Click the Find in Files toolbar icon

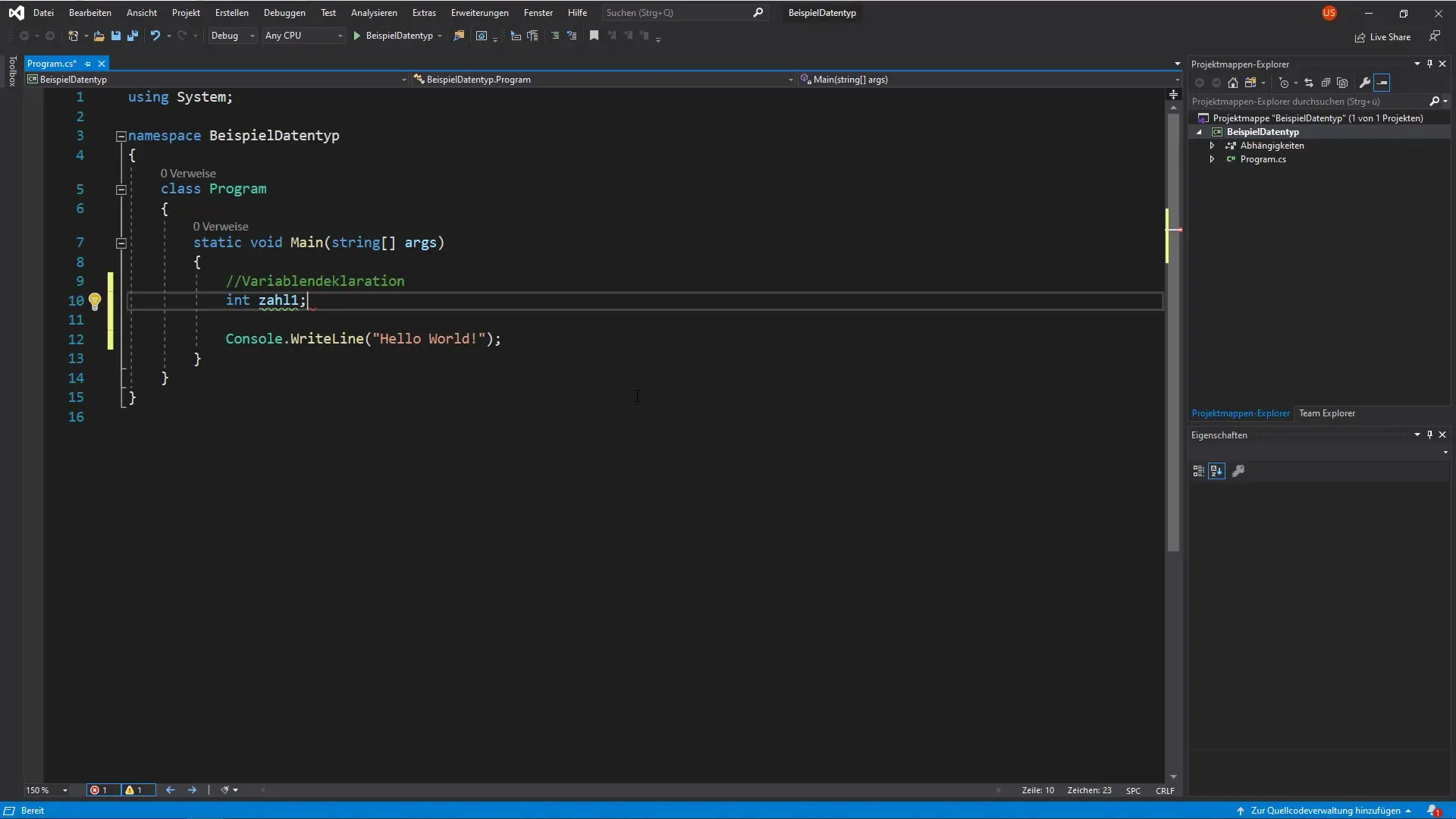click(459, 36)
